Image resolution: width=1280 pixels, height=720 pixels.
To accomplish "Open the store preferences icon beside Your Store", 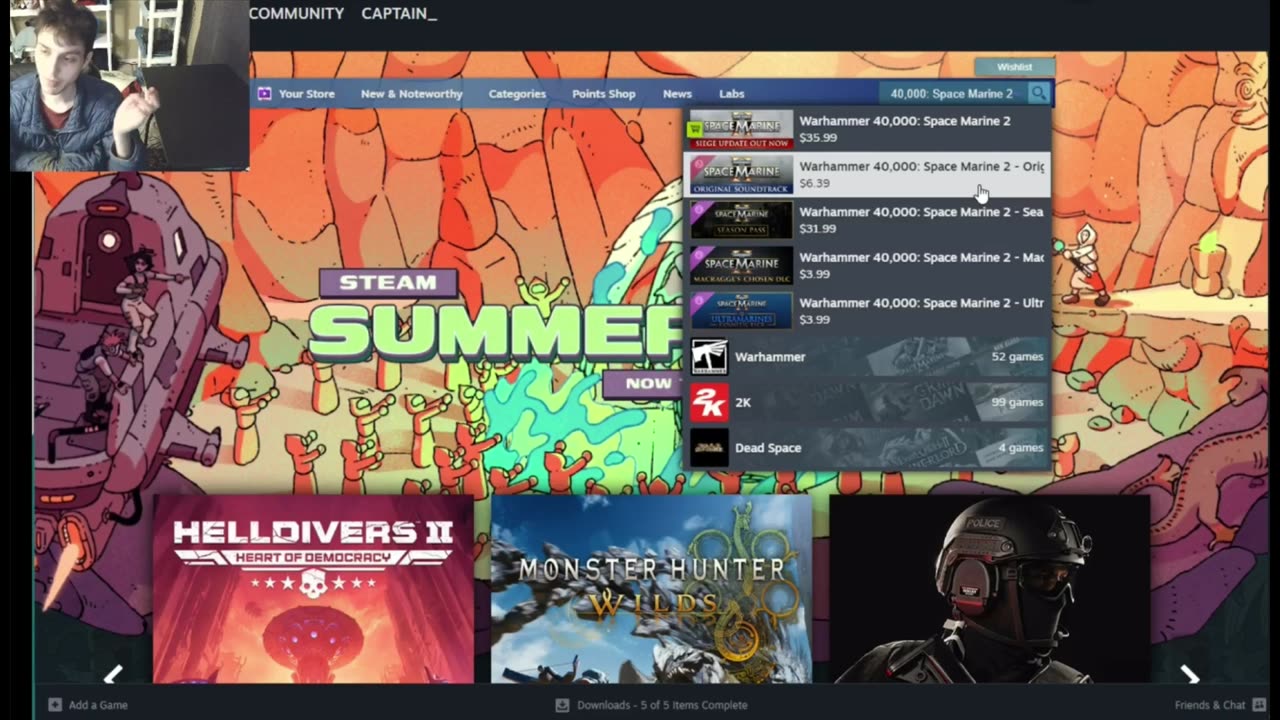I will click(264, 94).
